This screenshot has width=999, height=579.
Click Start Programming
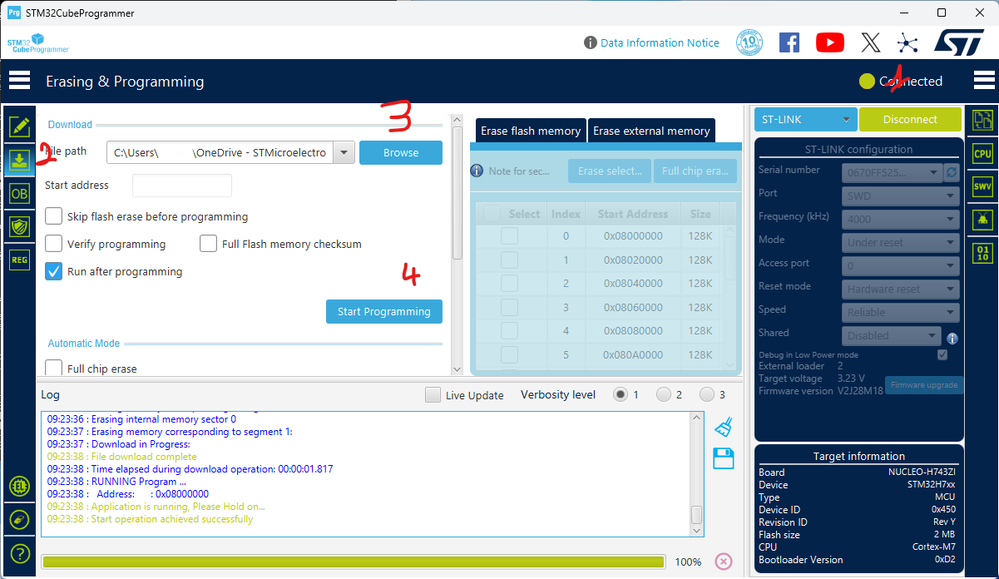point(384,311)
